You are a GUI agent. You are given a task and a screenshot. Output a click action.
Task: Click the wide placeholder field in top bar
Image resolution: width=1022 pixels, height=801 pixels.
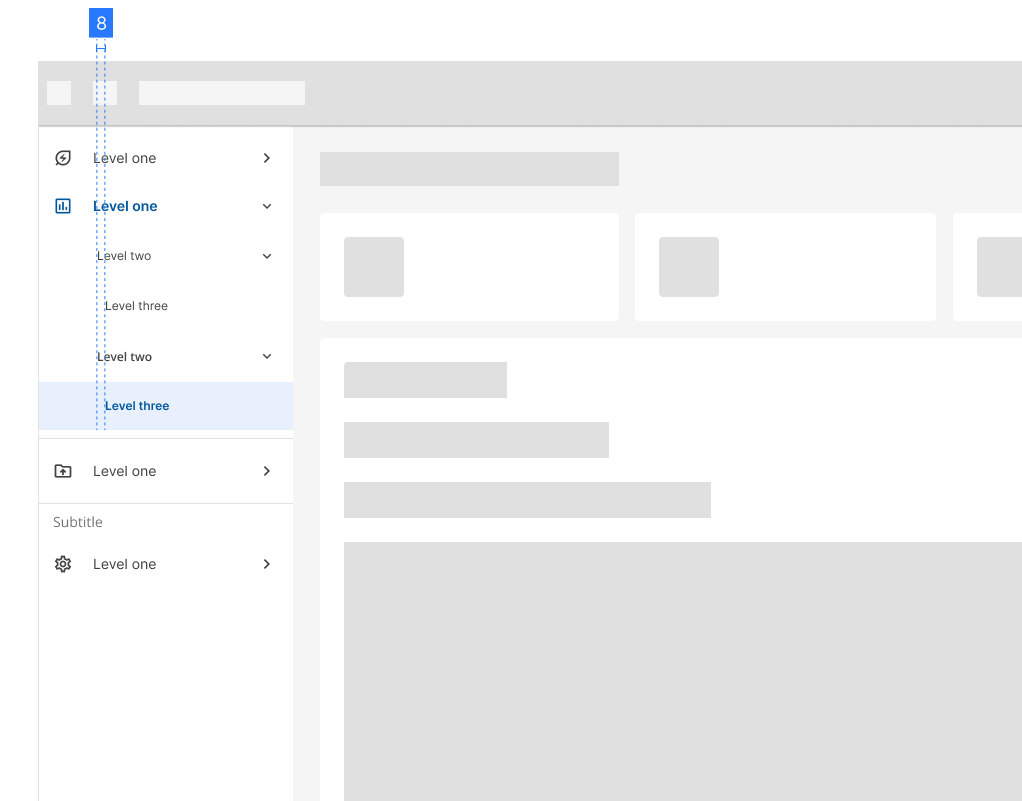(222, 93)
